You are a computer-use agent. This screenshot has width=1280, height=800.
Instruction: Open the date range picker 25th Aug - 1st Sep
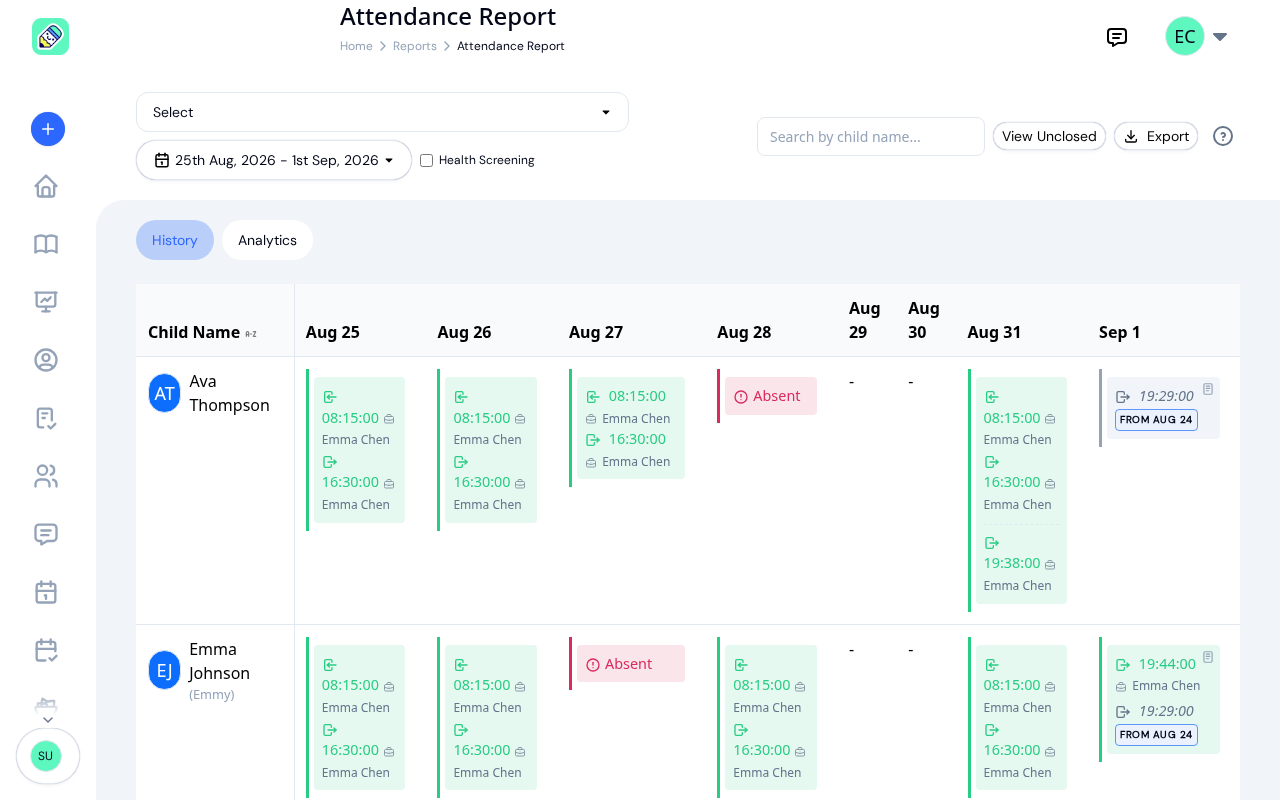pos(274,160)
